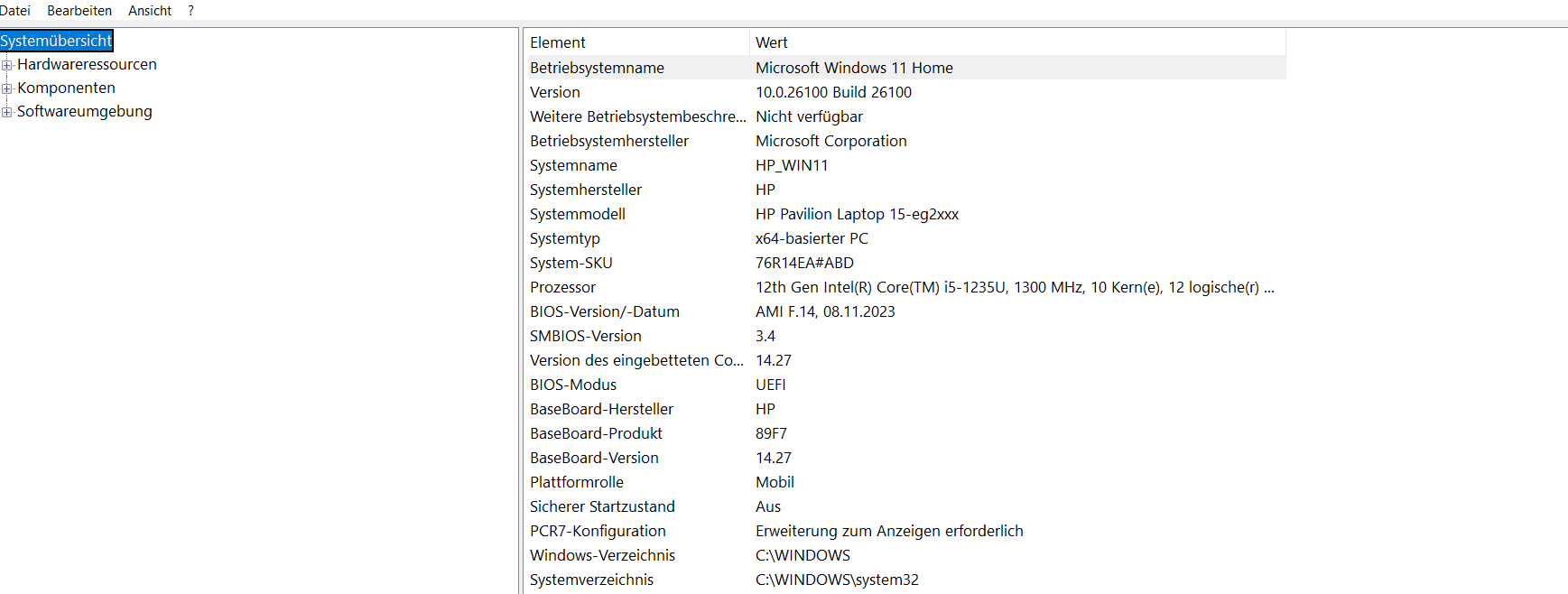Select the Softwareumgebung tree item
This screenshot has height=594, width=1568.
pyautogui.click(x=84, y=111)
